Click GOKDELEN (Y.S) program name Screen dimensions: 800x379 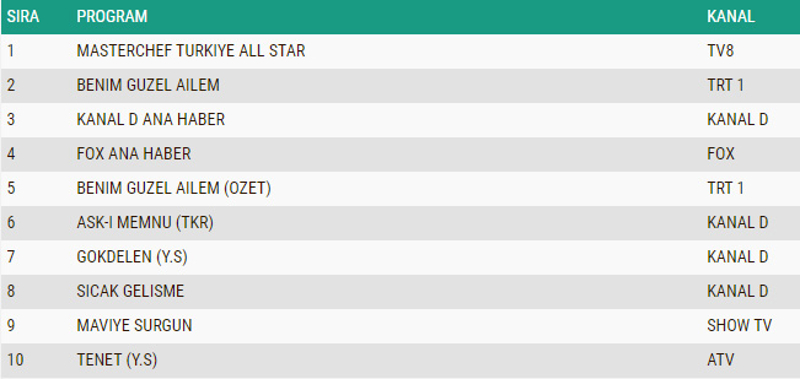(x=132, y=257)
